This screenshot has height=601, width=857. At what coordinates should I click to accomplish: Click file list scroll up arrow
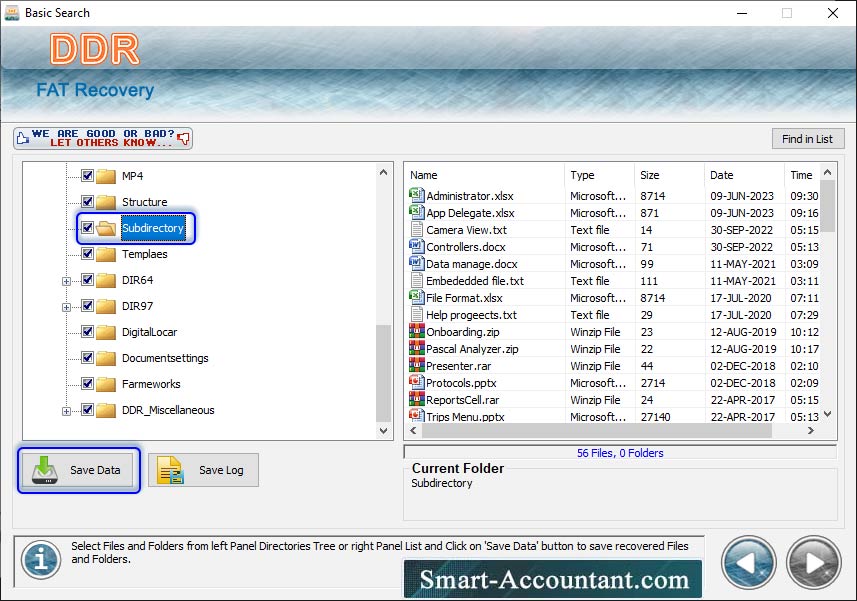(x=827, y=172)
